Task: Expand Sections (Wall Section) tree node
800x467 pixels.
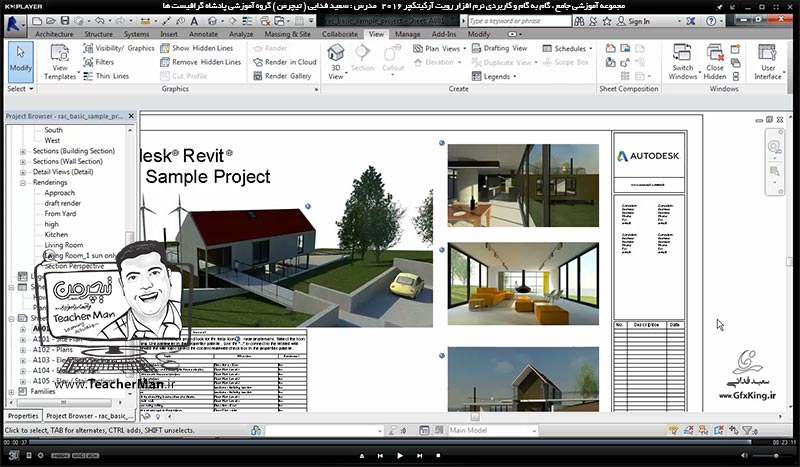Action: 22,161
